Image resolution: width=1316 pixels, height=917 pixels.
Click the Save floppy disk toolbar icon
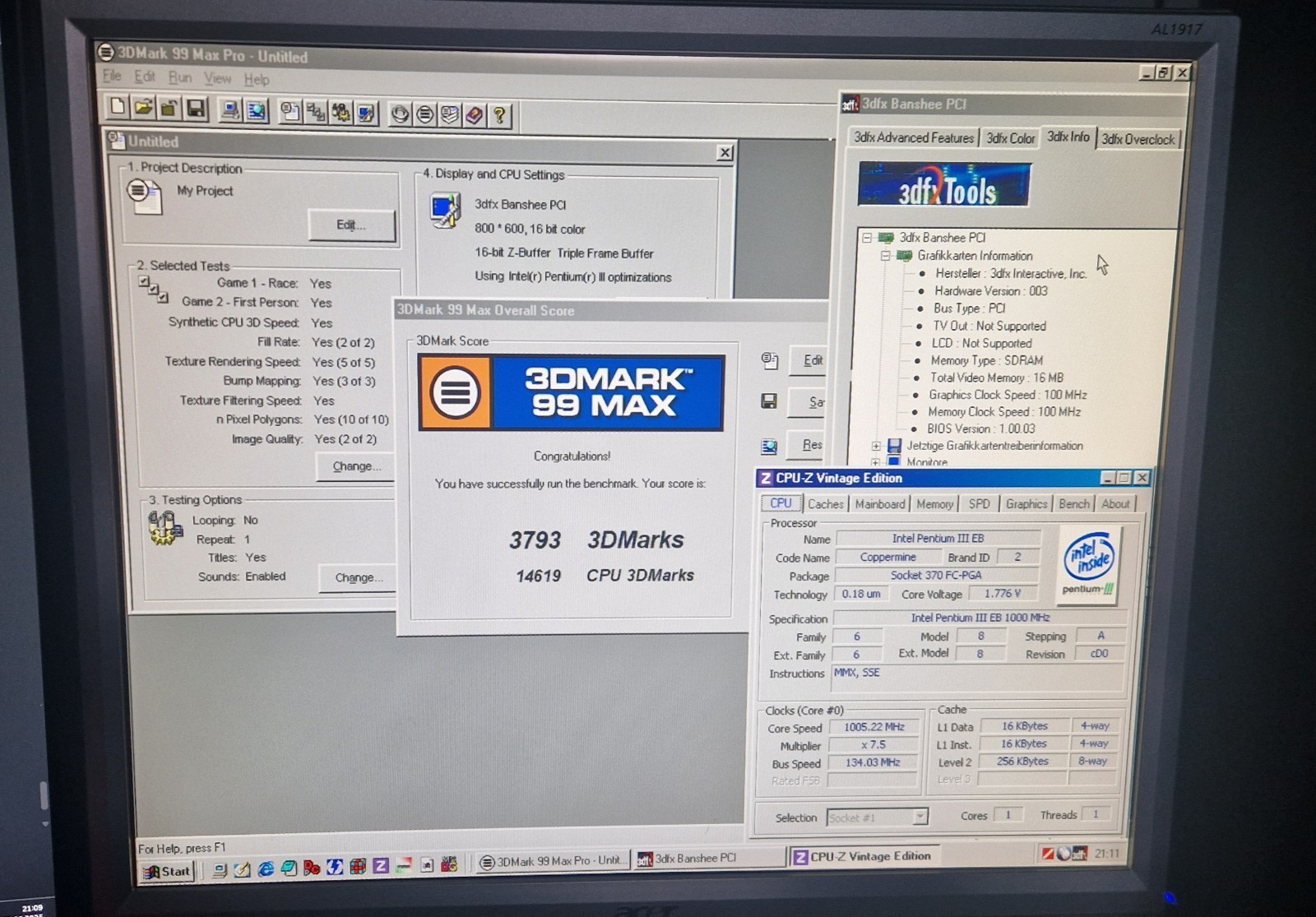[196, 109]
